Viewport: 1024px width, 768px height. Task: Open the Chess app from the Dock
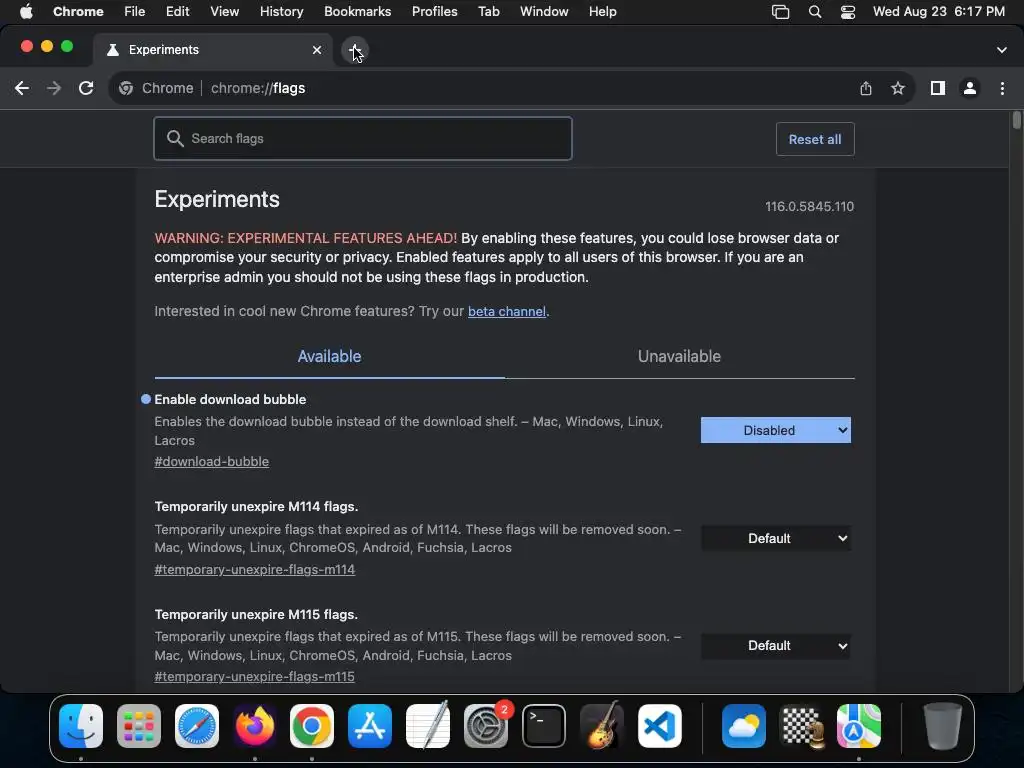(802, 726)
